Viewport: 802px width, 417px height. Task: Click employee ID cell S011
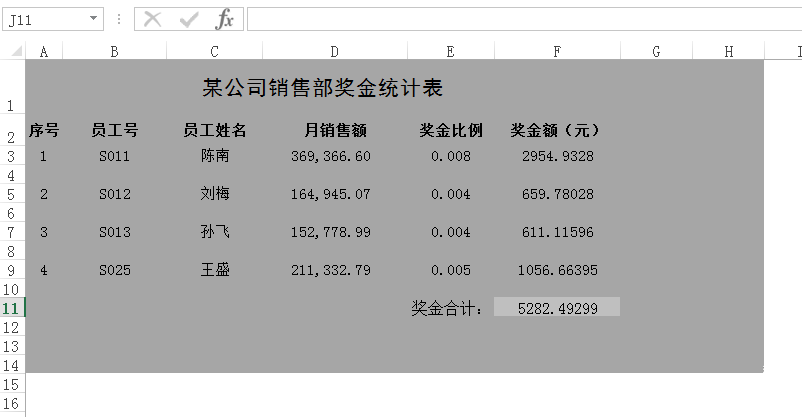click(x=115, y=156)
